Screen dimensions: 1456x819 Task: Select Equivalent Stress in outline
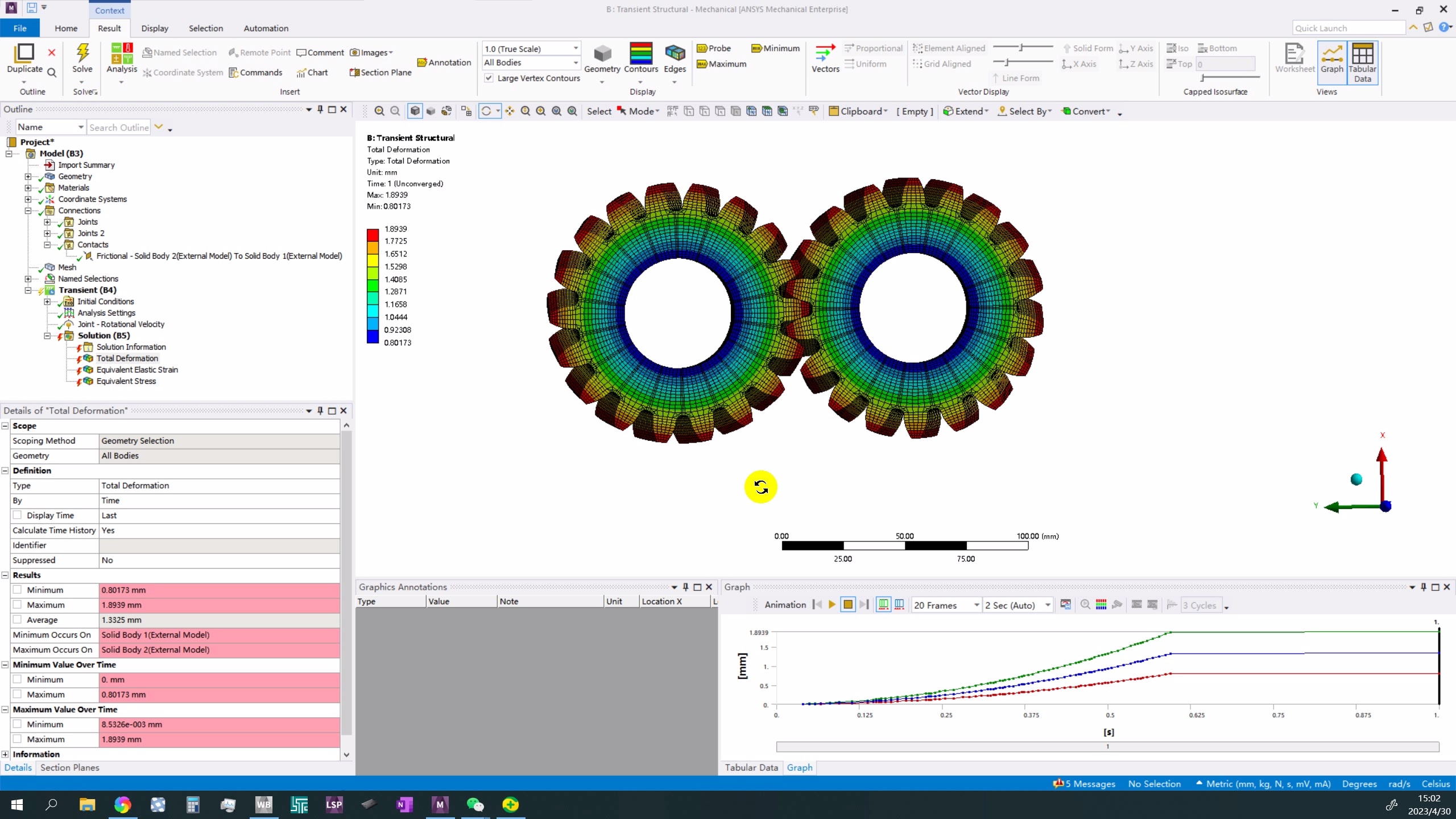pos(126,381)
